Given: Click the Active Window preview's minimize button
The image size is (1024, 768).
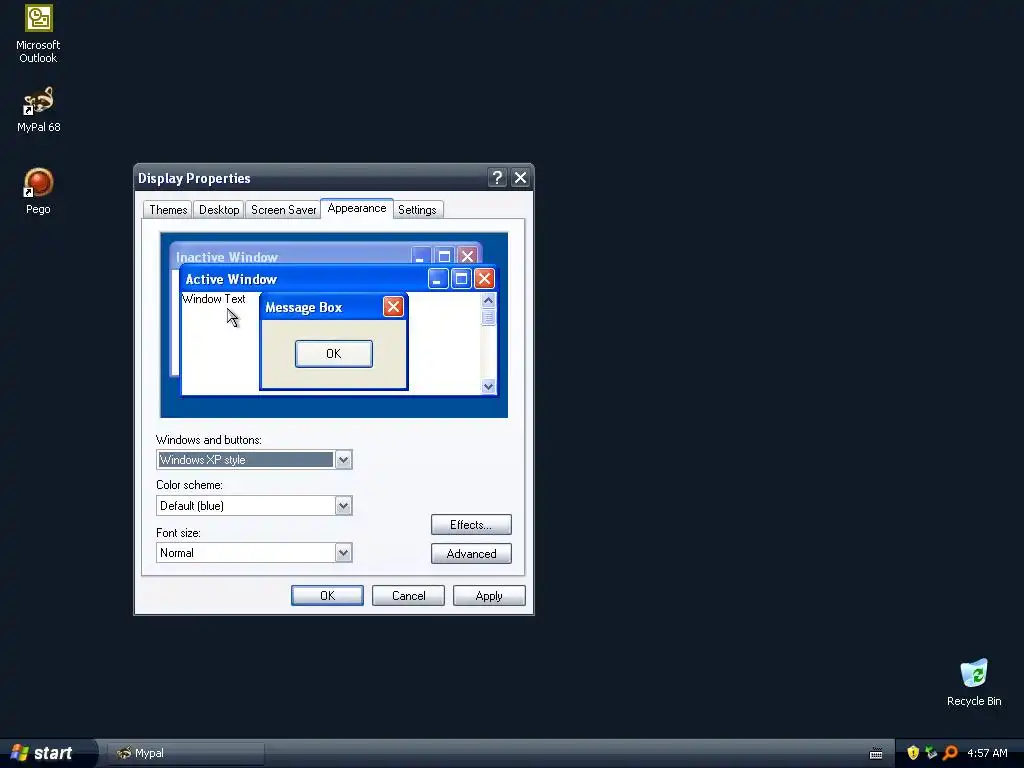Looking at the screenshot, I should pyautogui.click(x=438, y=279).
